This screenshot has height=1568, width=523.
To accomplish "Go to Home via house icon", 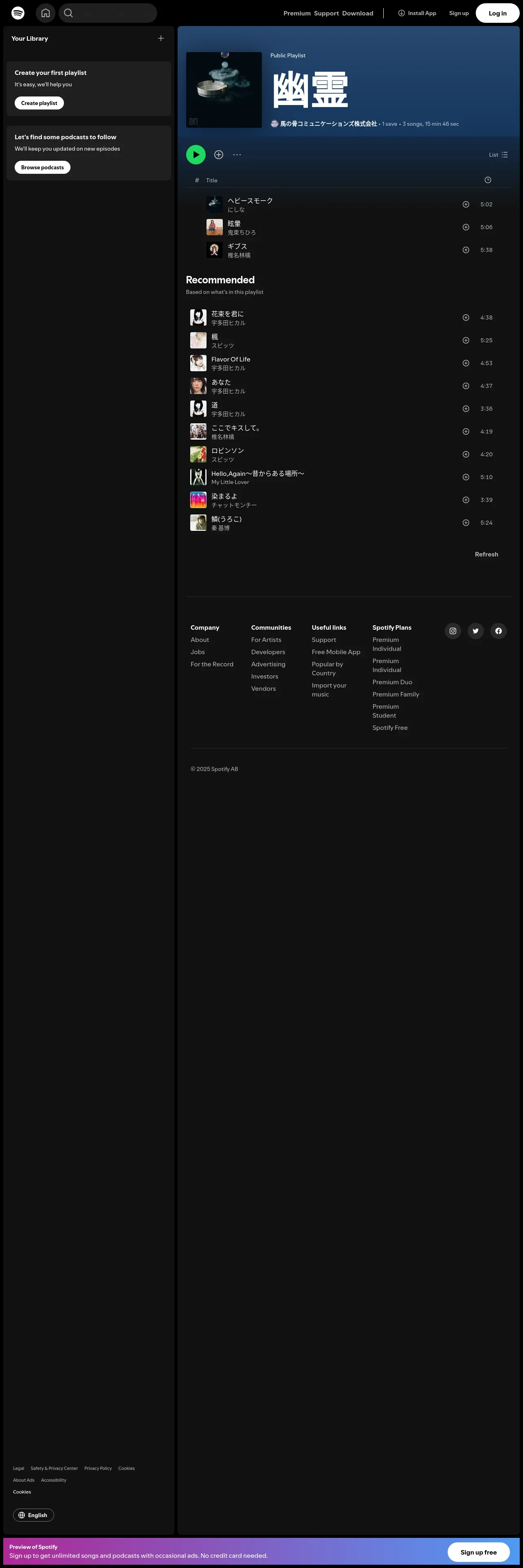I will coord(46,13).
